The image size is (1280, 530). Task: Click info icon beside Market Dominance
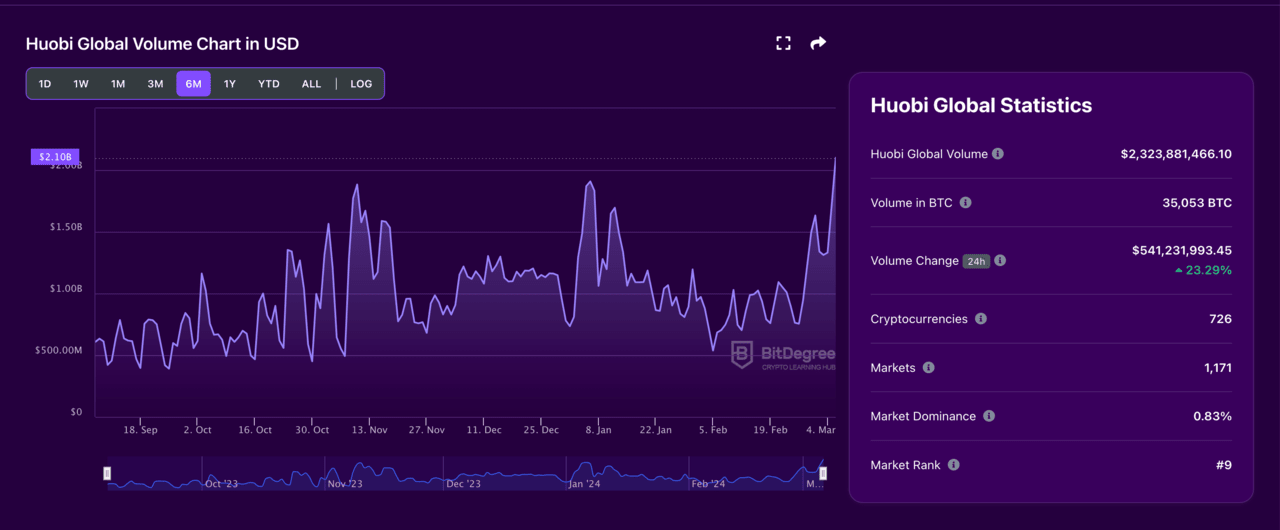989,416
